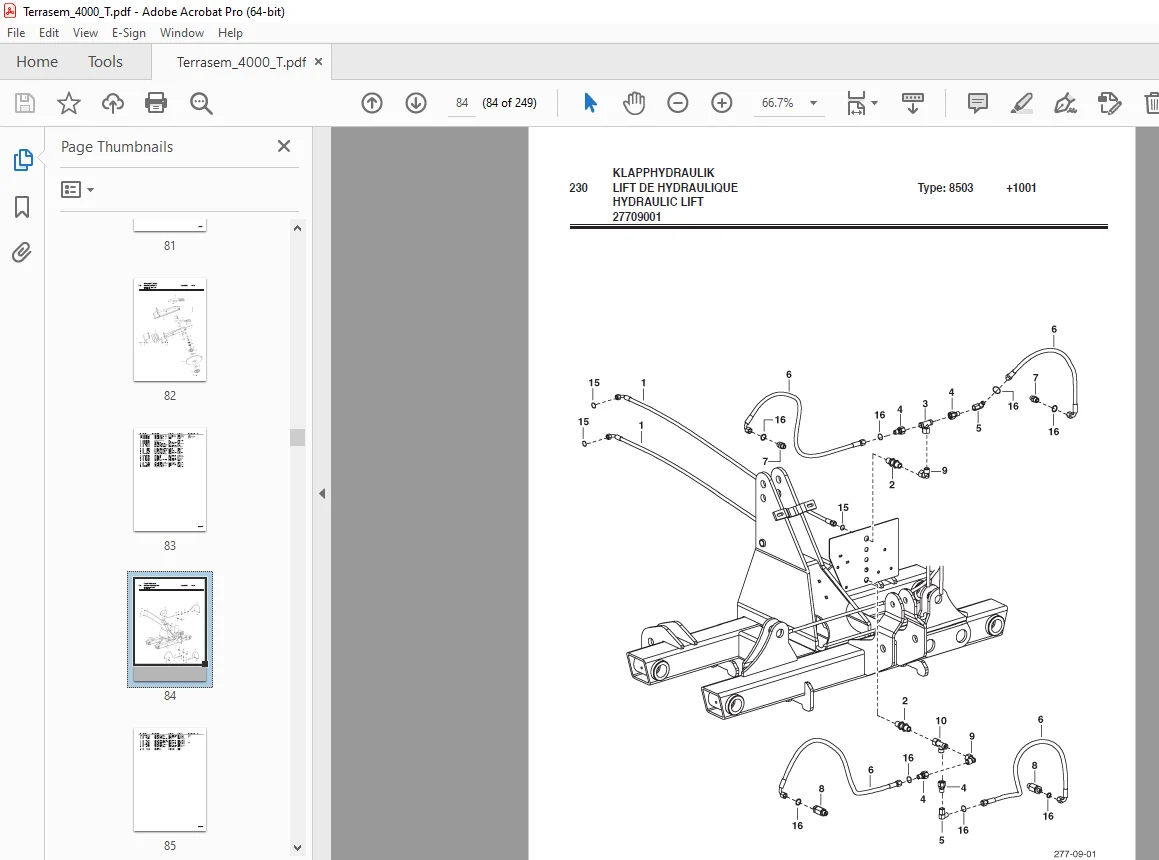Print the document with the printer icon
The height and width of the screenshot is (860, 1159).
(x=156, y=103)
